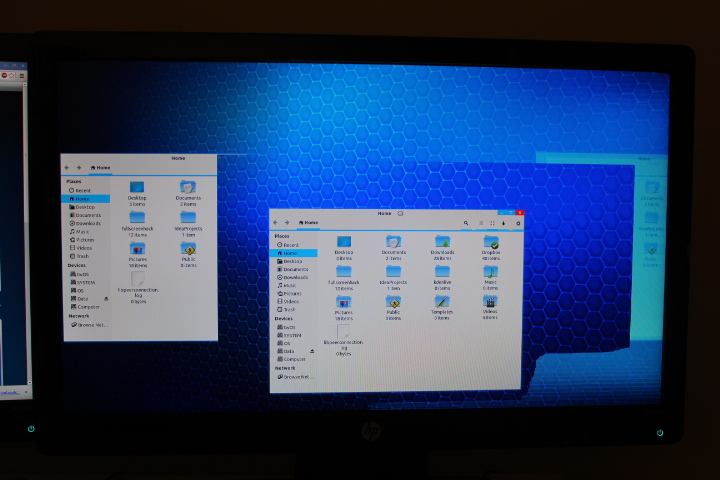Open Music folder icon in right window's file grid
The image size is (720, 480).
[491, 272]
